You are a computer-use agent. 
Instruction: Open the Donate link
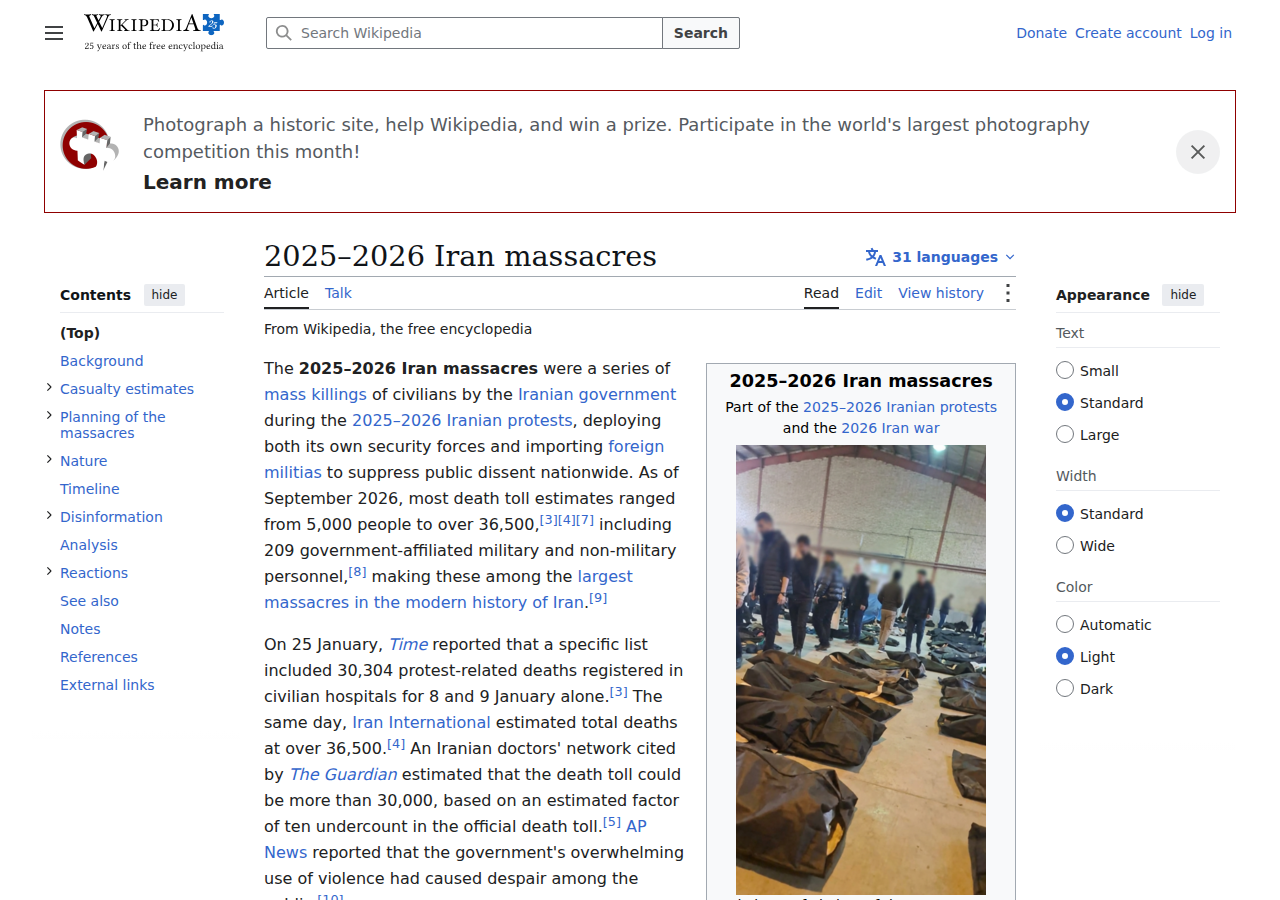1041,33
